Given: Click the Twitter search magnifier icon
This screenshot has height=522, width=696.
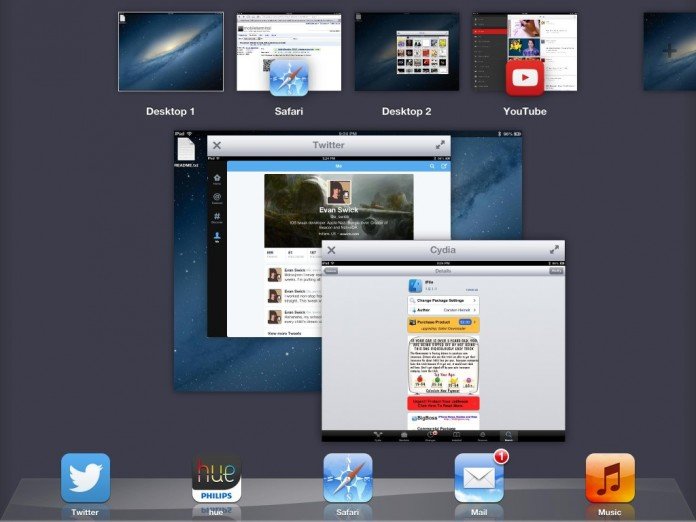Looking at the screenshot, I should pos(432,166).
